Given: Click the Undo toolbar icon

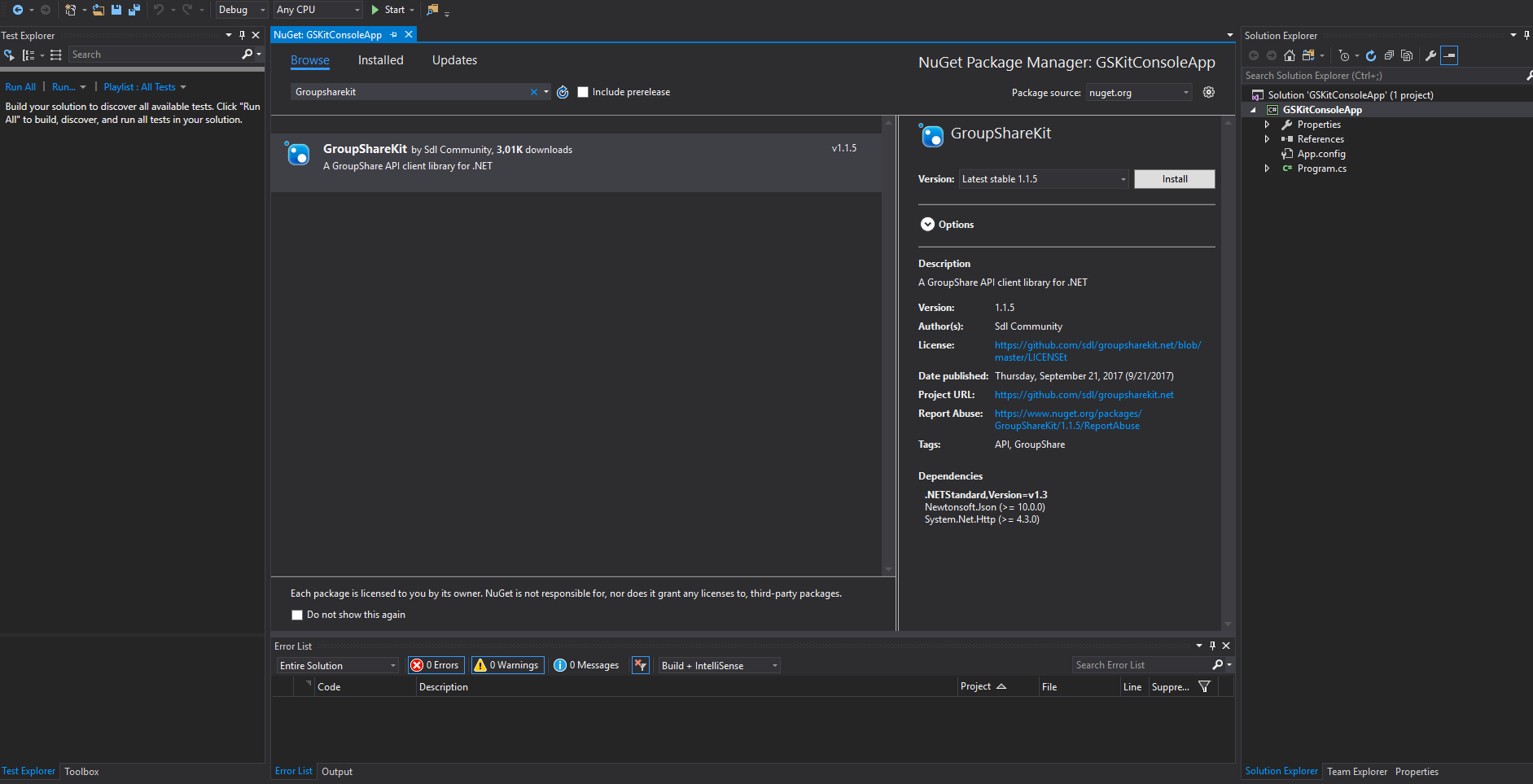Looking at the screenshot, I should [159, 10].
